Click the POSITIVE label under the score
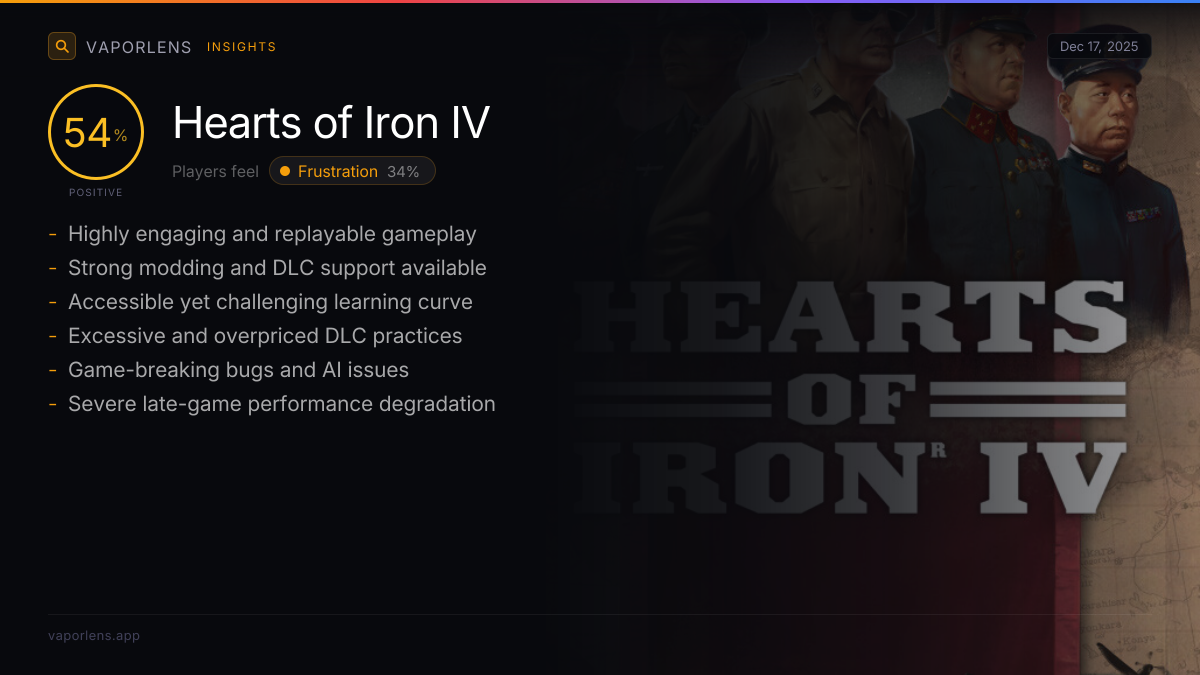 click(96, 192)
